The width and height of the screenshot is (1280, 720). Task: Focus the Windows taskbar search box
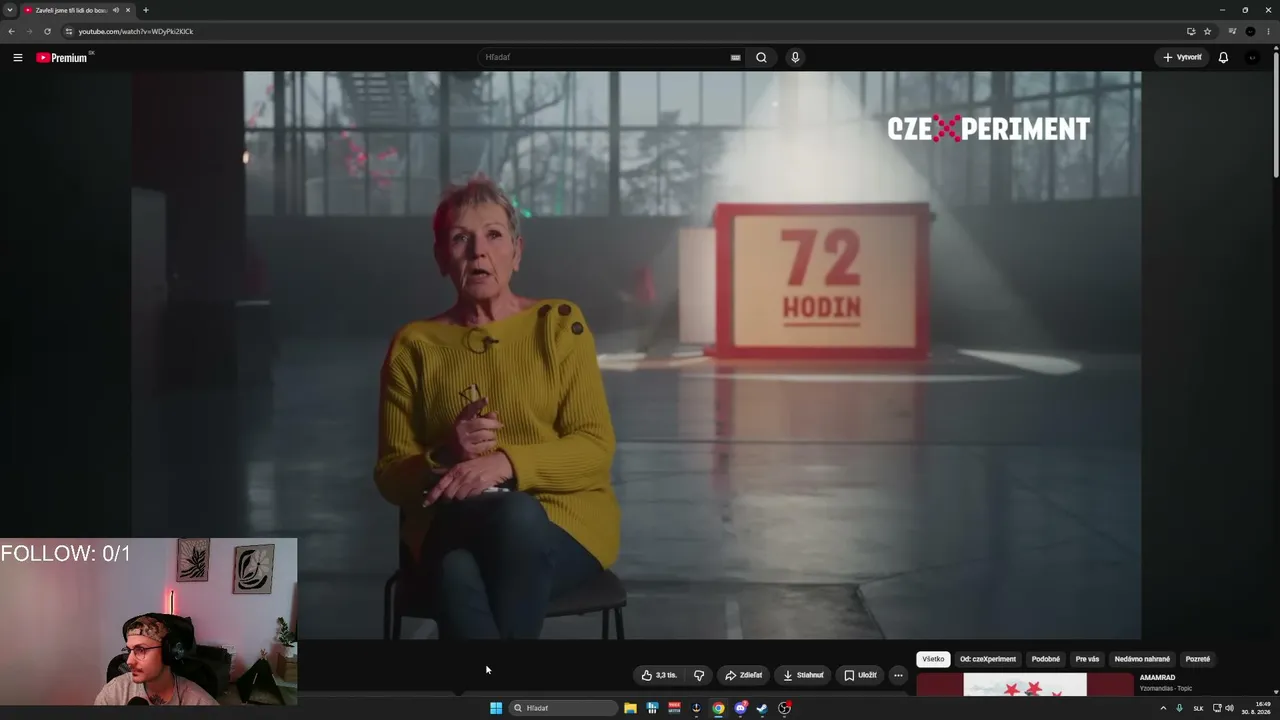(563, 708)
